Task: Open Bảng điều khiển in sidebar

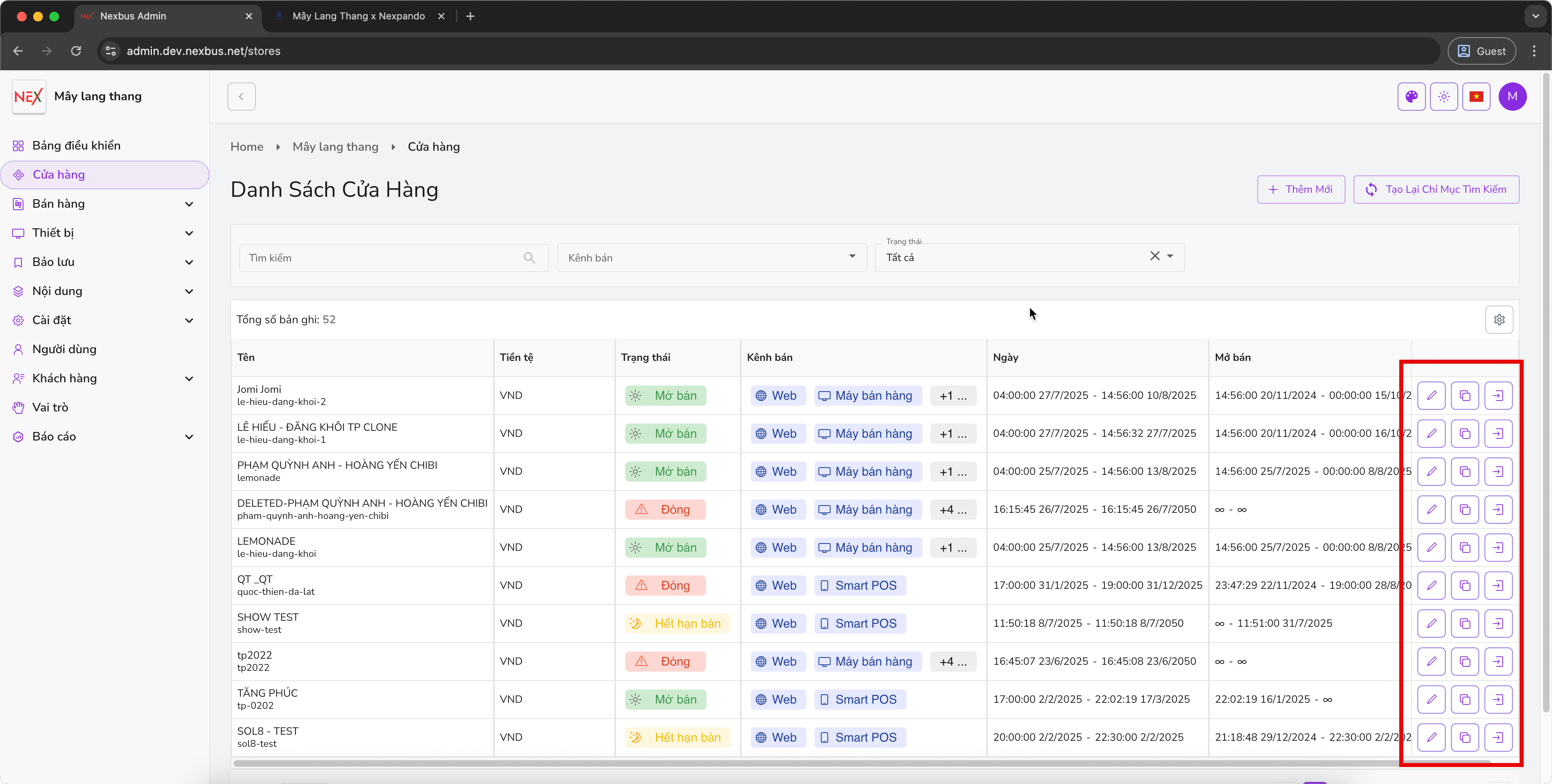Action: pyautogui.click(x=76, y=146)
